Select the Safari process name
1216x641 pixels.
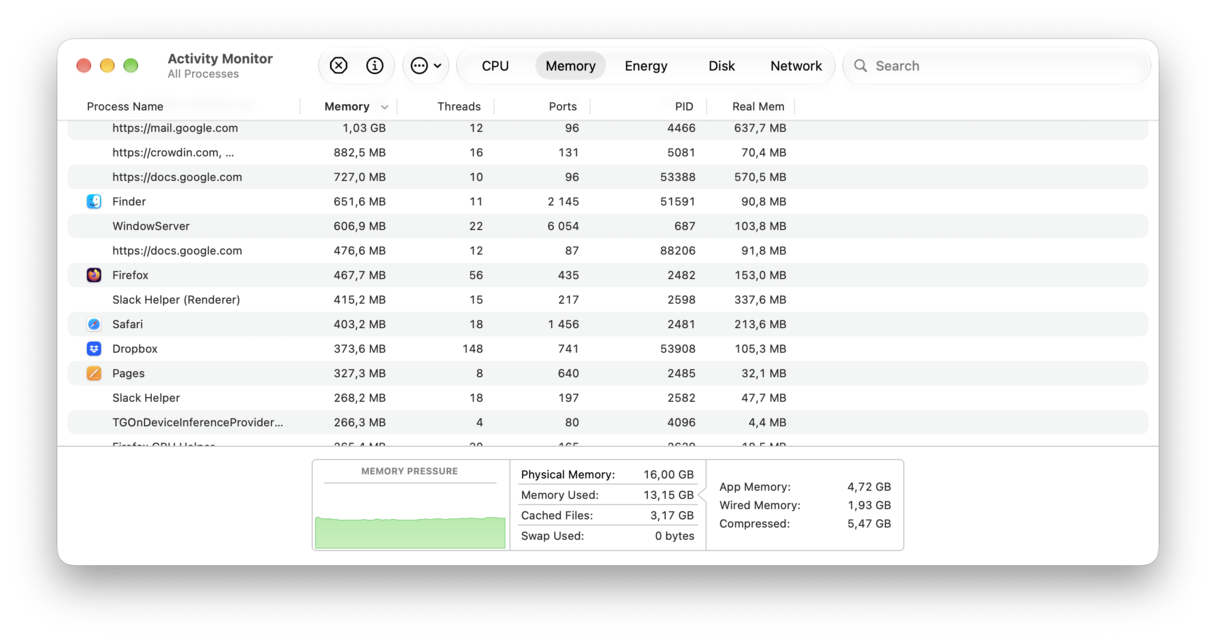[127, 324]
